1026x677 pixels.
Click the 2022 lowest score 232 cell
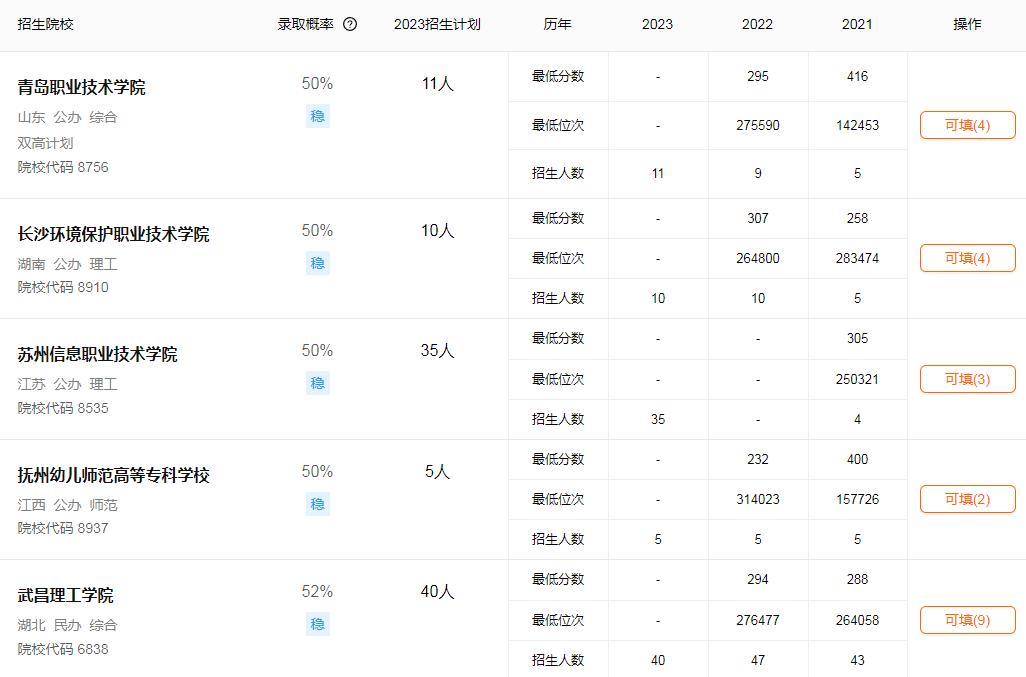[758, 459]
